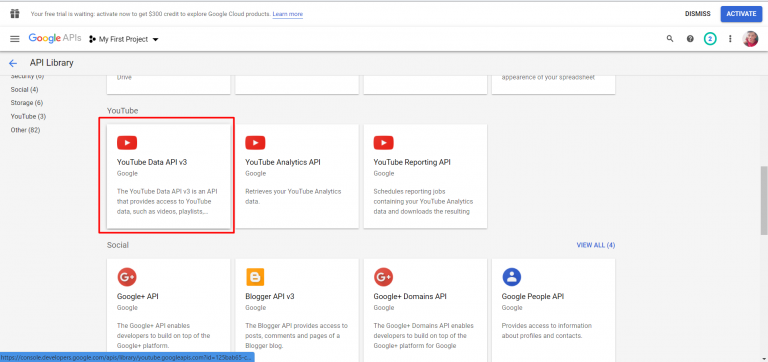Image resolution: width=768 pixels, height=362 pixels.
Task: Filter by YouTube (3) category
Action: click(x=28, y=117)
